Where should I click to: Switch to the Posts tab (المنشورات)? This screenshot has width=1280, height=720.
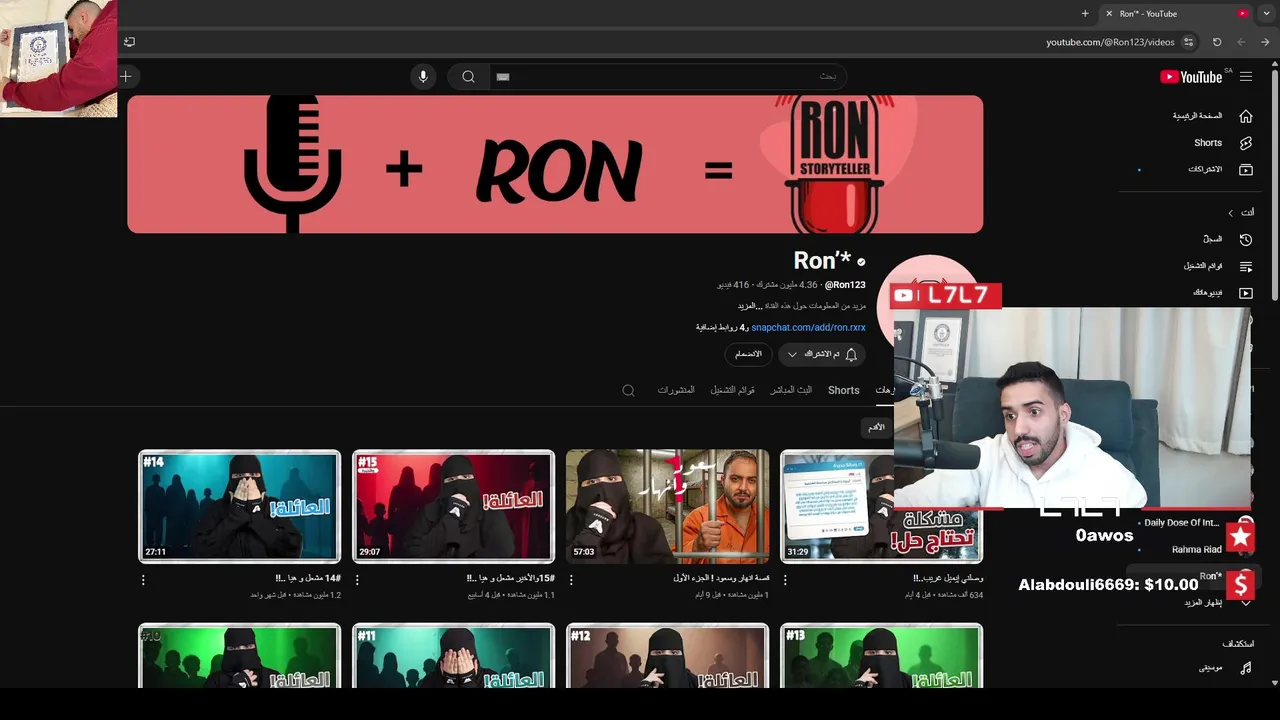tap(676, 390)
